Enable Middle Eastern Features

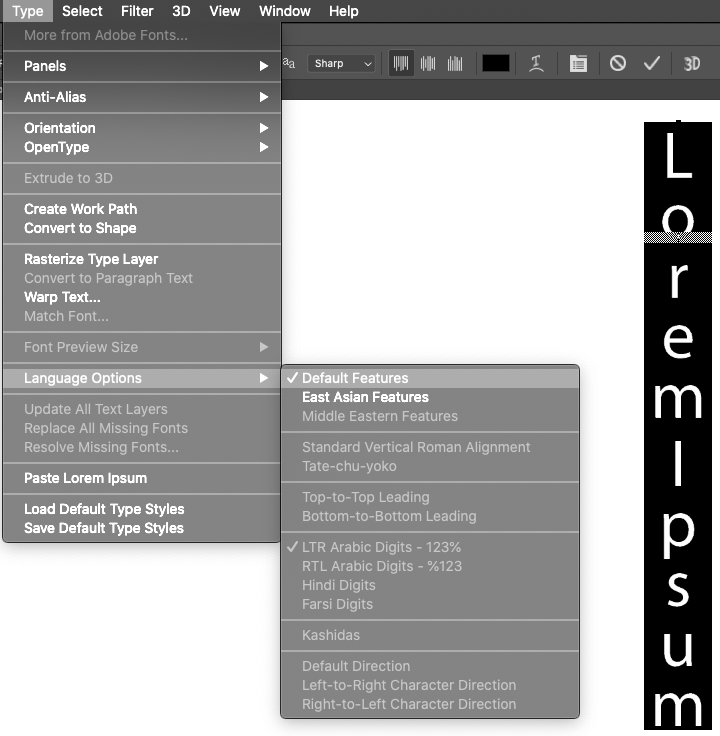coord(430,416)
